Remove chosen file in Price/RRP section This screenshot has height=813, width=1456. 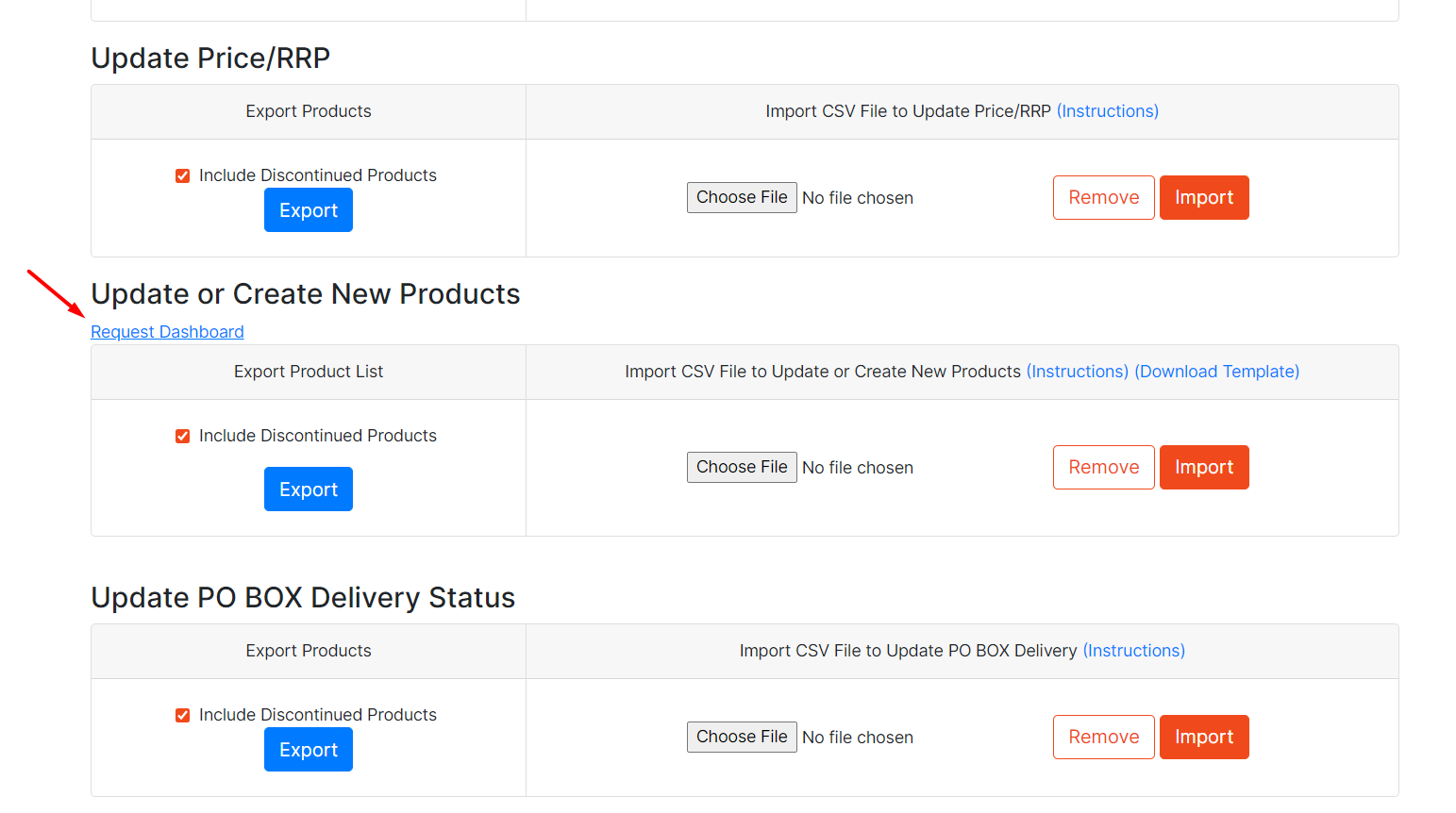[1103, 198]
